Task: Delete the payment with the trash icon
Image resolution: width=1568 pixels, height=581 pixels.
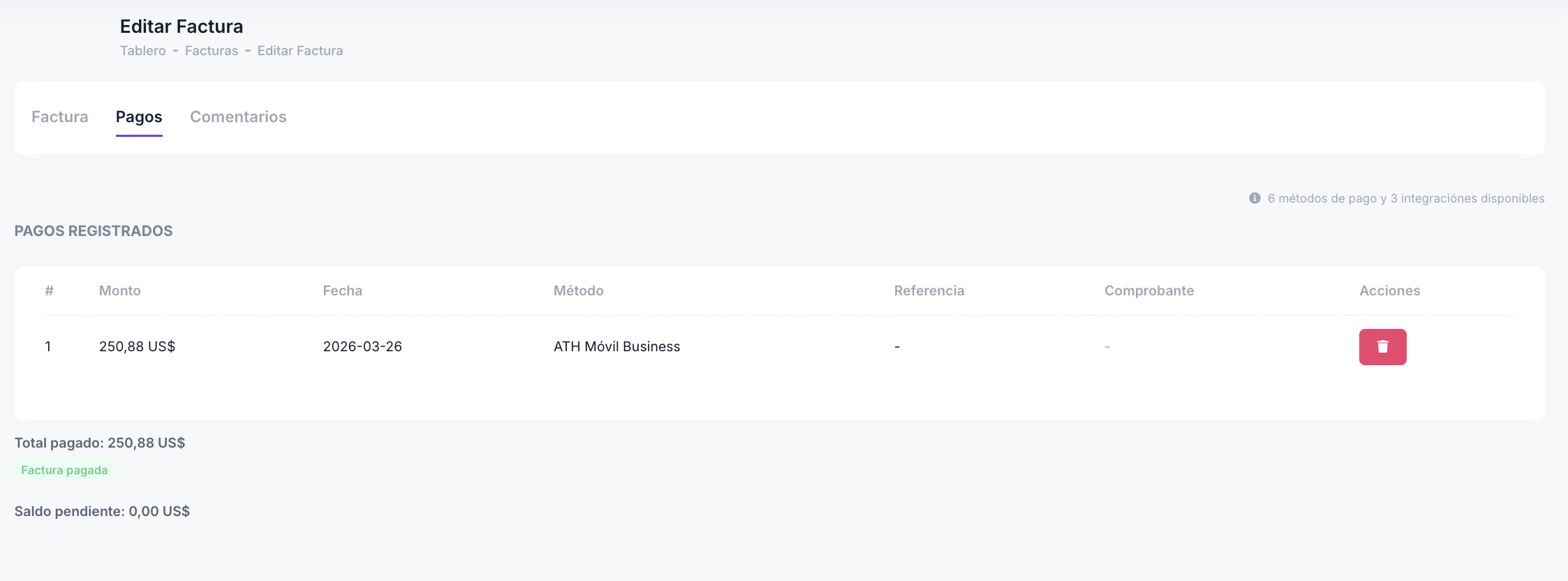Action: tap(1382, 347)
